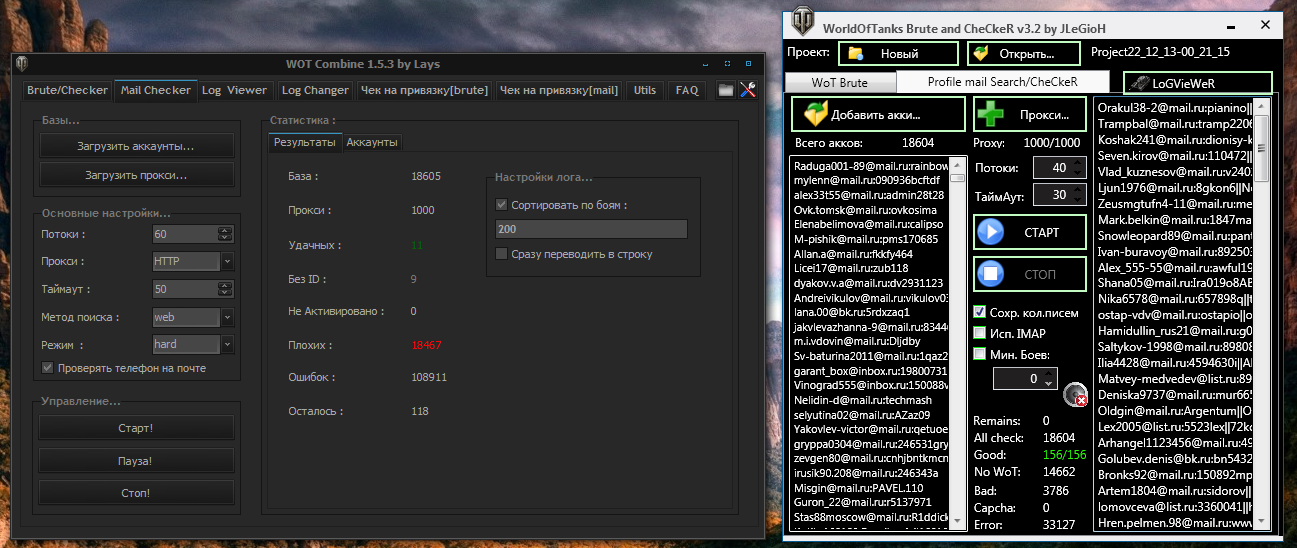Click 'Загрузить аккаунты...' button
This screenshot has width=1297, height=548.
(x=136, y=146)
